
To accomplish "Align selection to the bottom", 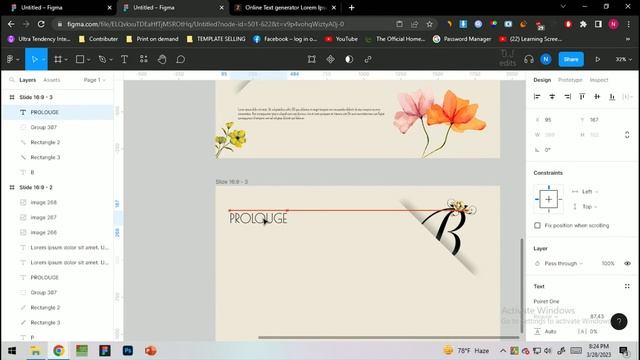I will tap(612, 97).
